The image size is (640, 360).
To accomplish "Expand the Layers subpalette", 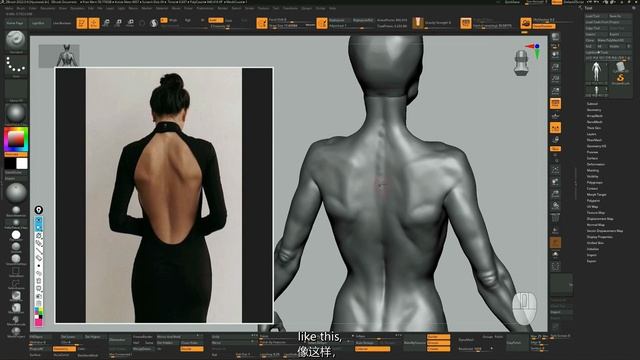I will tap(592, 134).
